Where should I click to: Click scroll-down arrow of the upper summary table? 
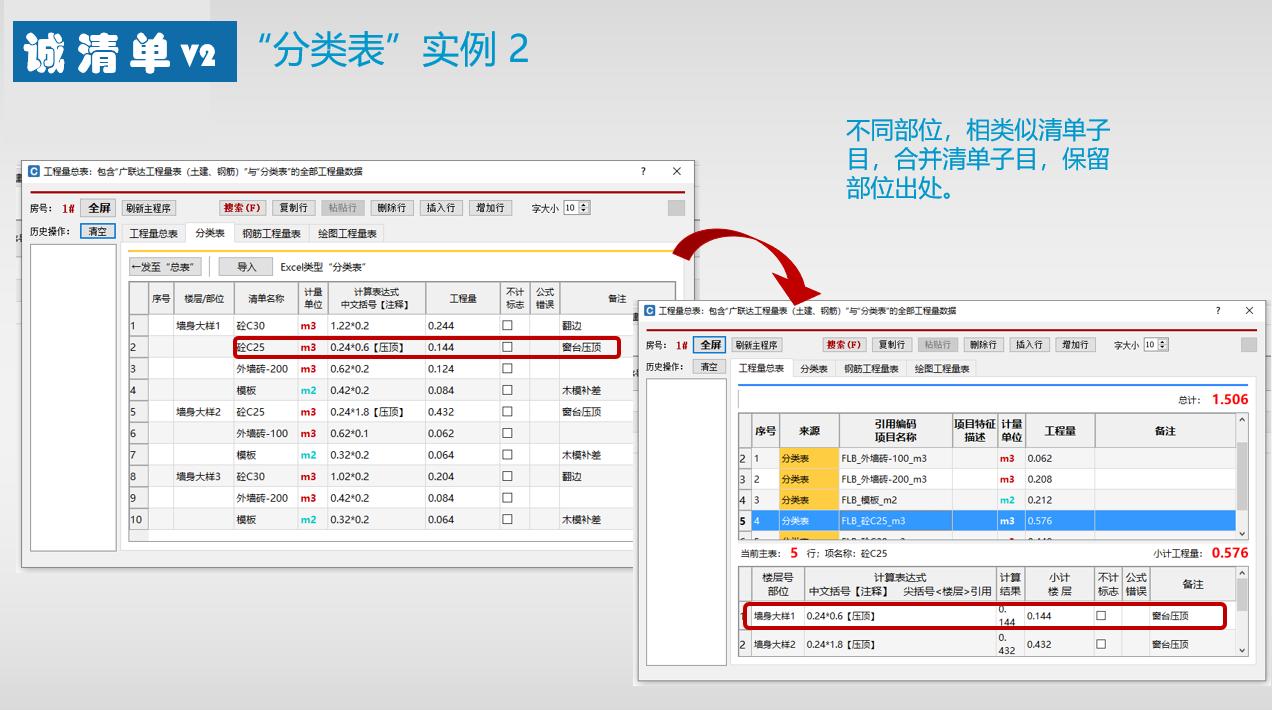[1242, 533]
